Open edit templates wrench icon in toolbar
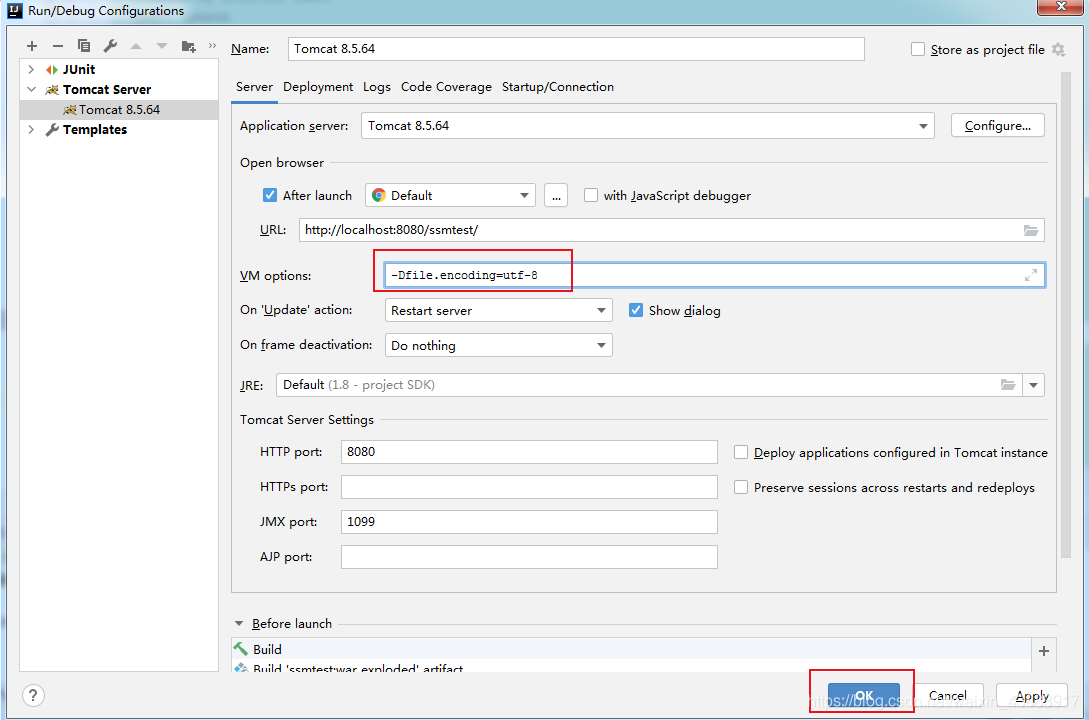This screenshot has height=720, width=1089. point(110,46)
